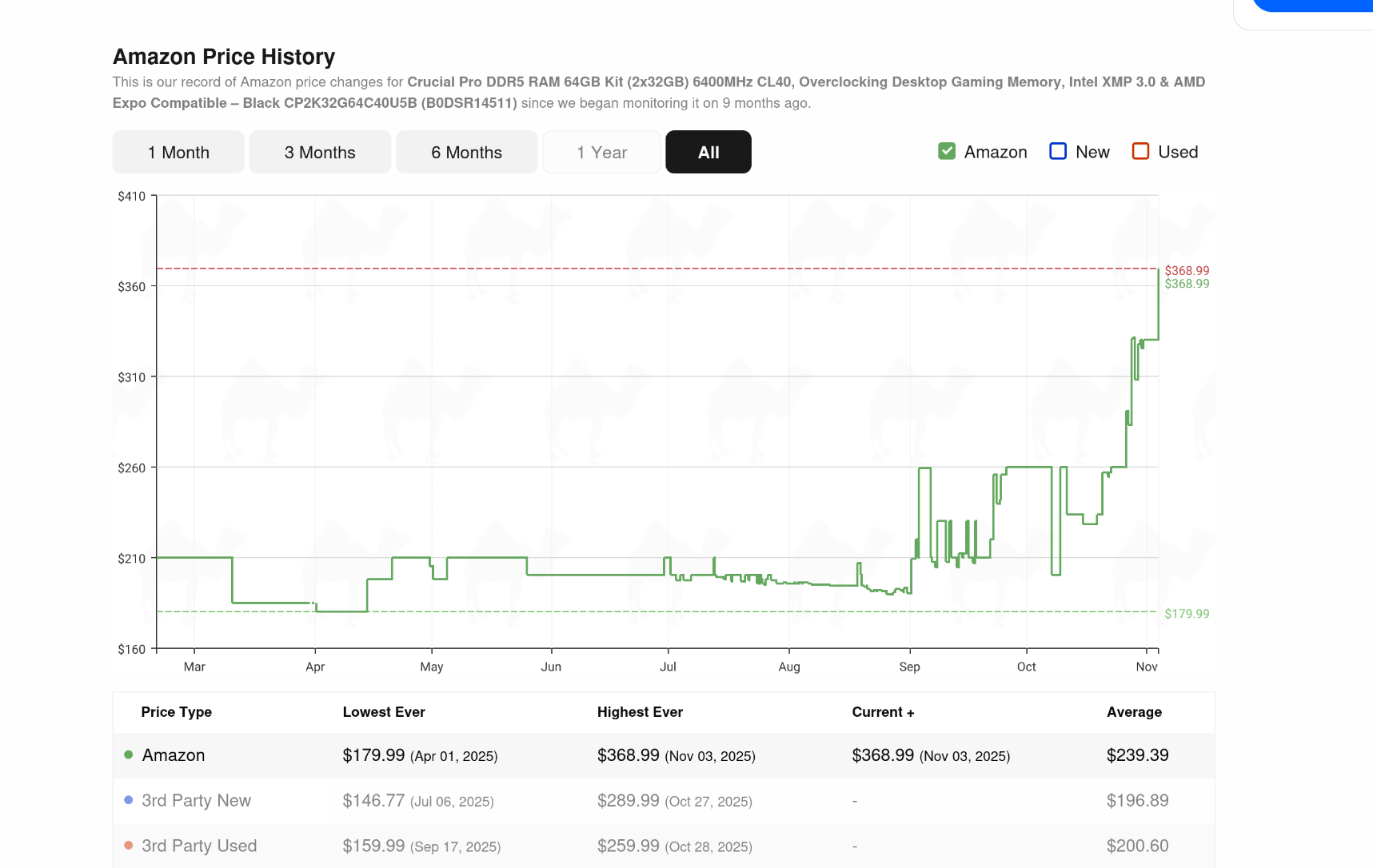1373x868 pixels.
Task: Enable the New price checkbox
Action: (x=1058, y=150)
